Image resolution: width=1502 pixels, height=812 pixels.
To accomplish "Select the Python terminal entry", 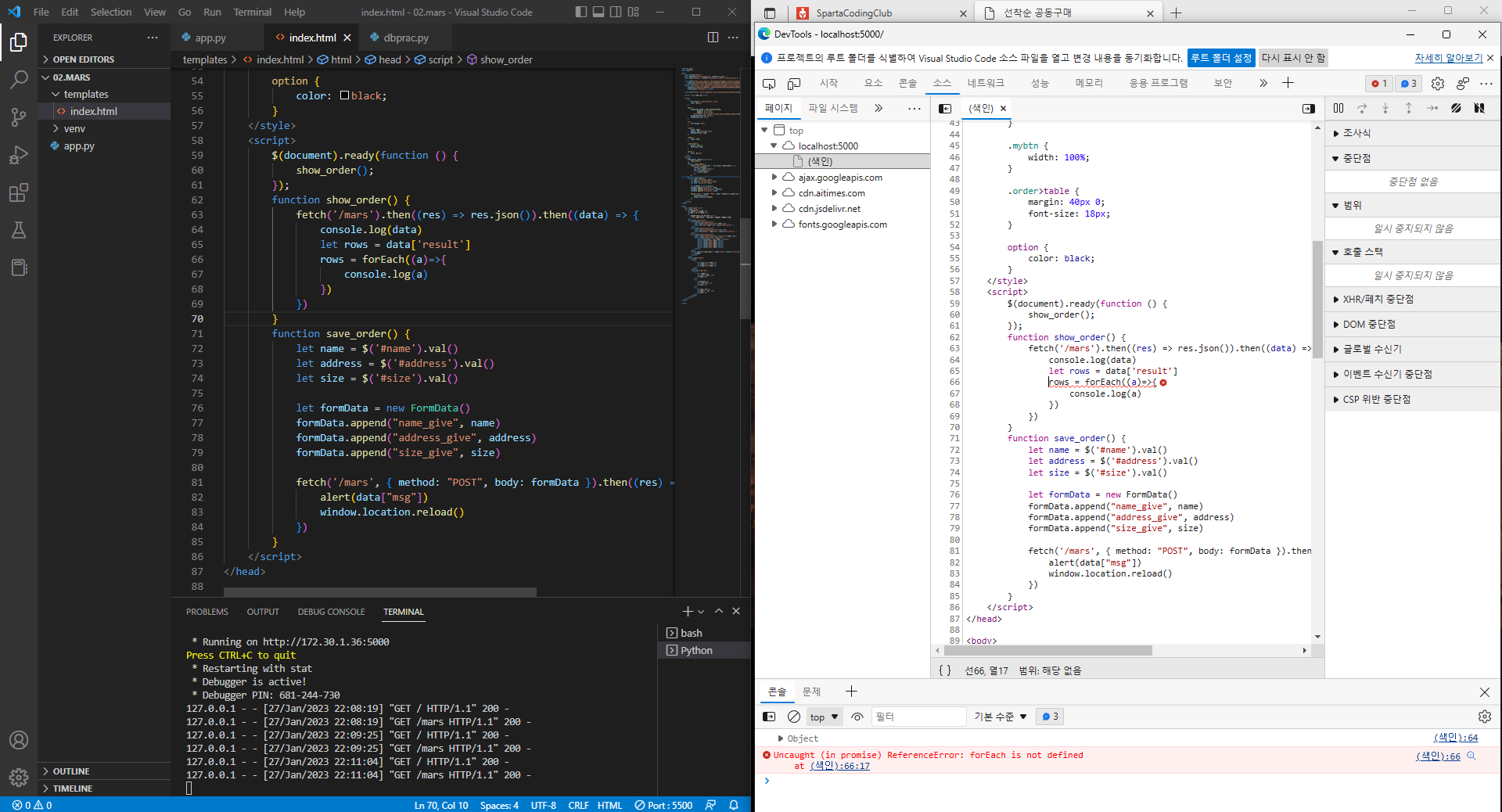I will click(704, 650).
